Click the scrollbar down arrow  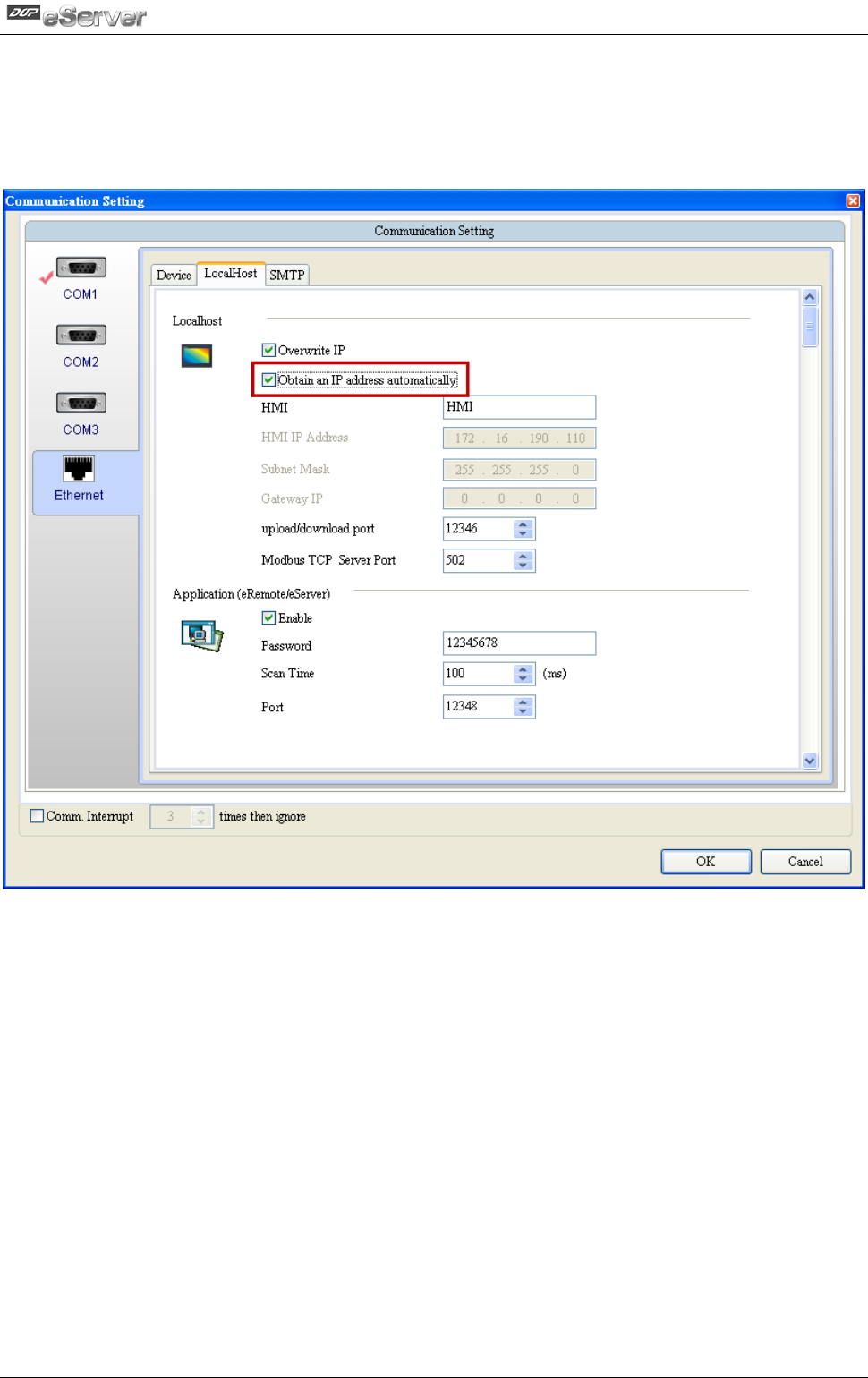(x=810, y=761)
